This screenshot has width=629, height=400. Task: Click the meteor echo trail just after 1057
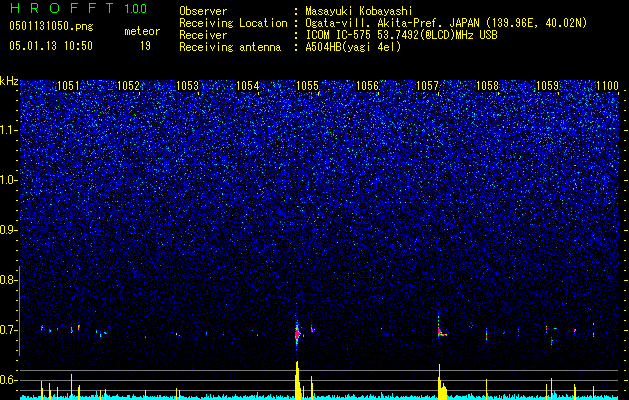[x=442, y=332]
